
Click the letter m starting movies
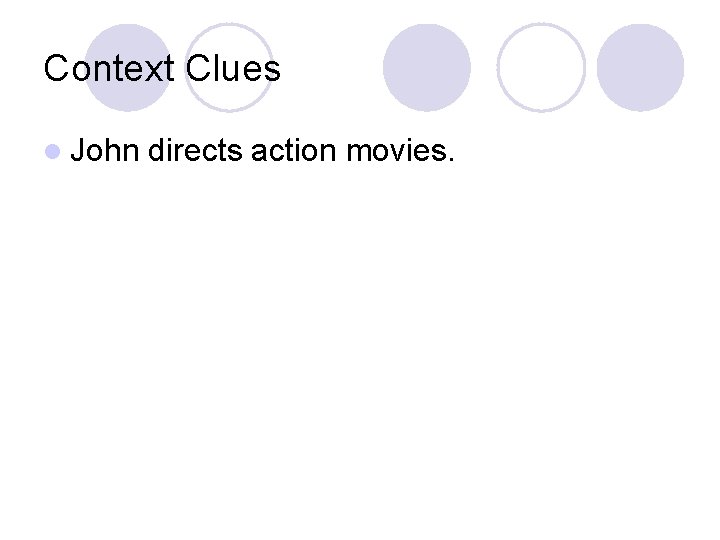[360, 153]
